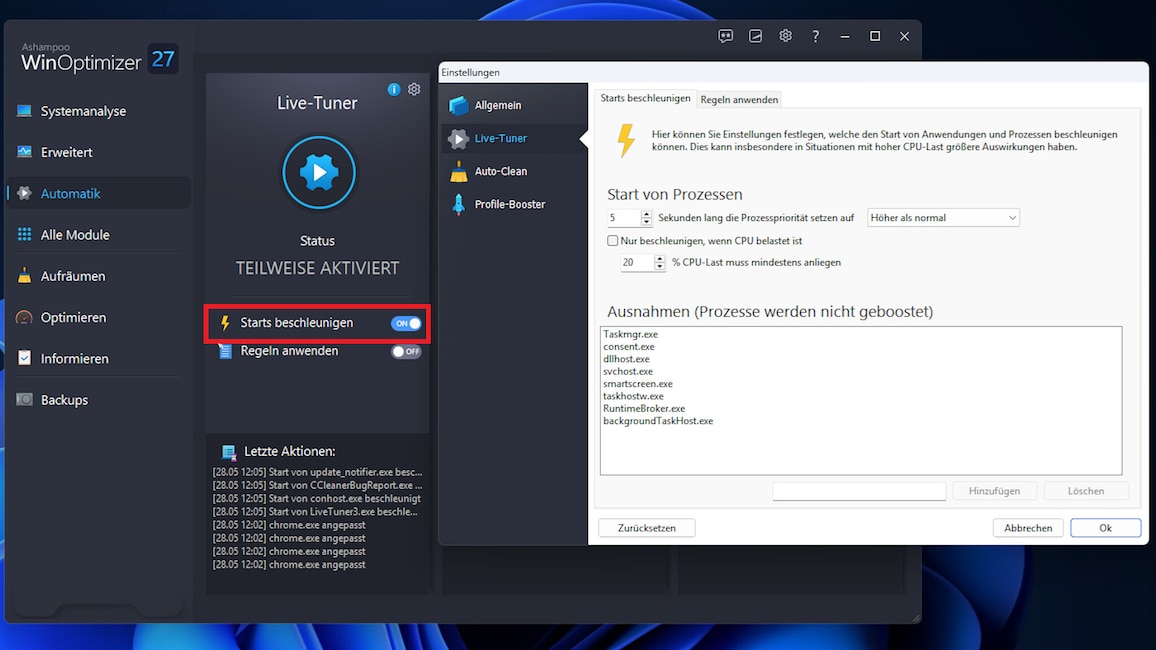Open the help question mark icon
The height and width of the screenshot is (650, 1156).
815,36
